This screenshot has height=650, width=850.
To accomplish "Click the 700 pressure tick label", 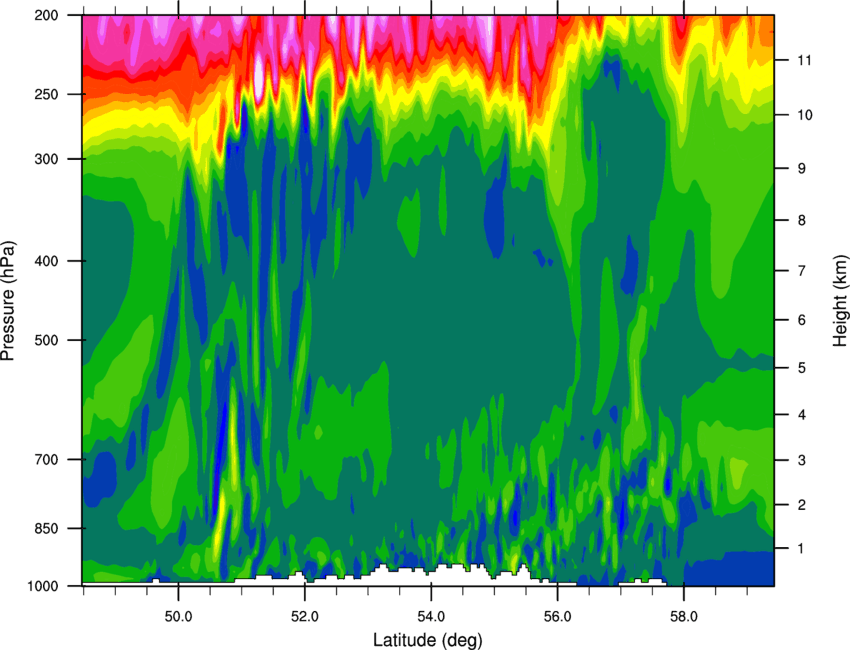I will point(47,459).
